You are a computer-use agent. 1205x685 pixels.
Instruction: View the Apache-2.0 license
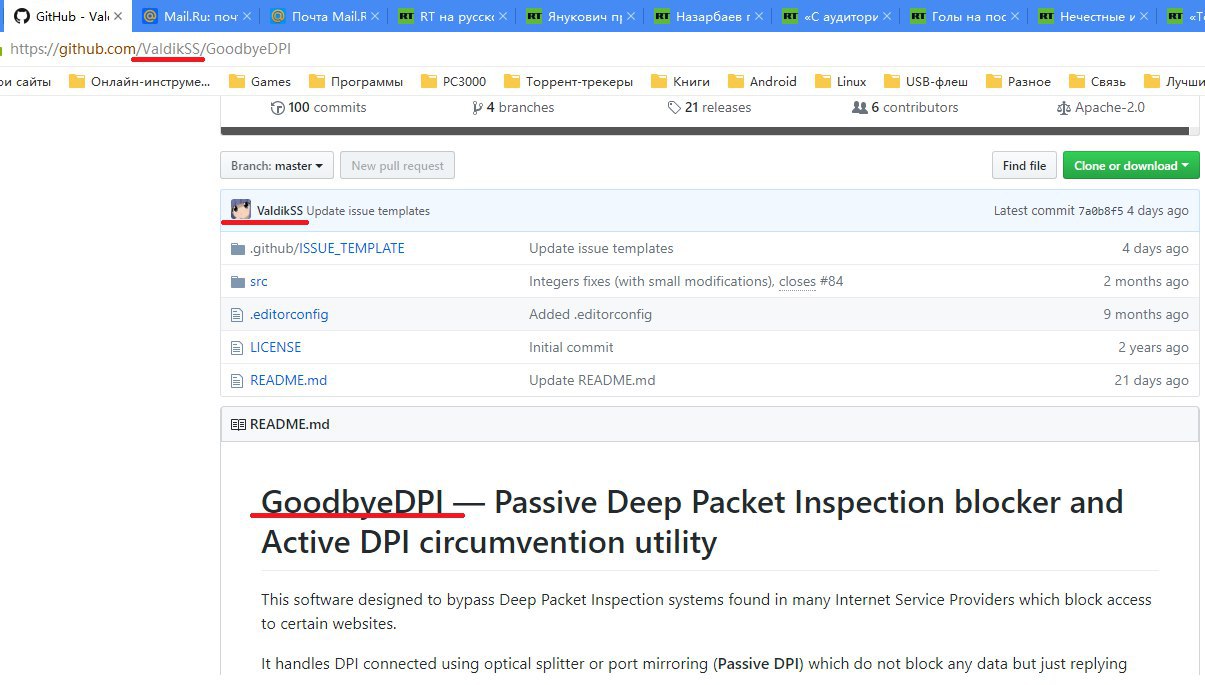(x=1101, y=107)
